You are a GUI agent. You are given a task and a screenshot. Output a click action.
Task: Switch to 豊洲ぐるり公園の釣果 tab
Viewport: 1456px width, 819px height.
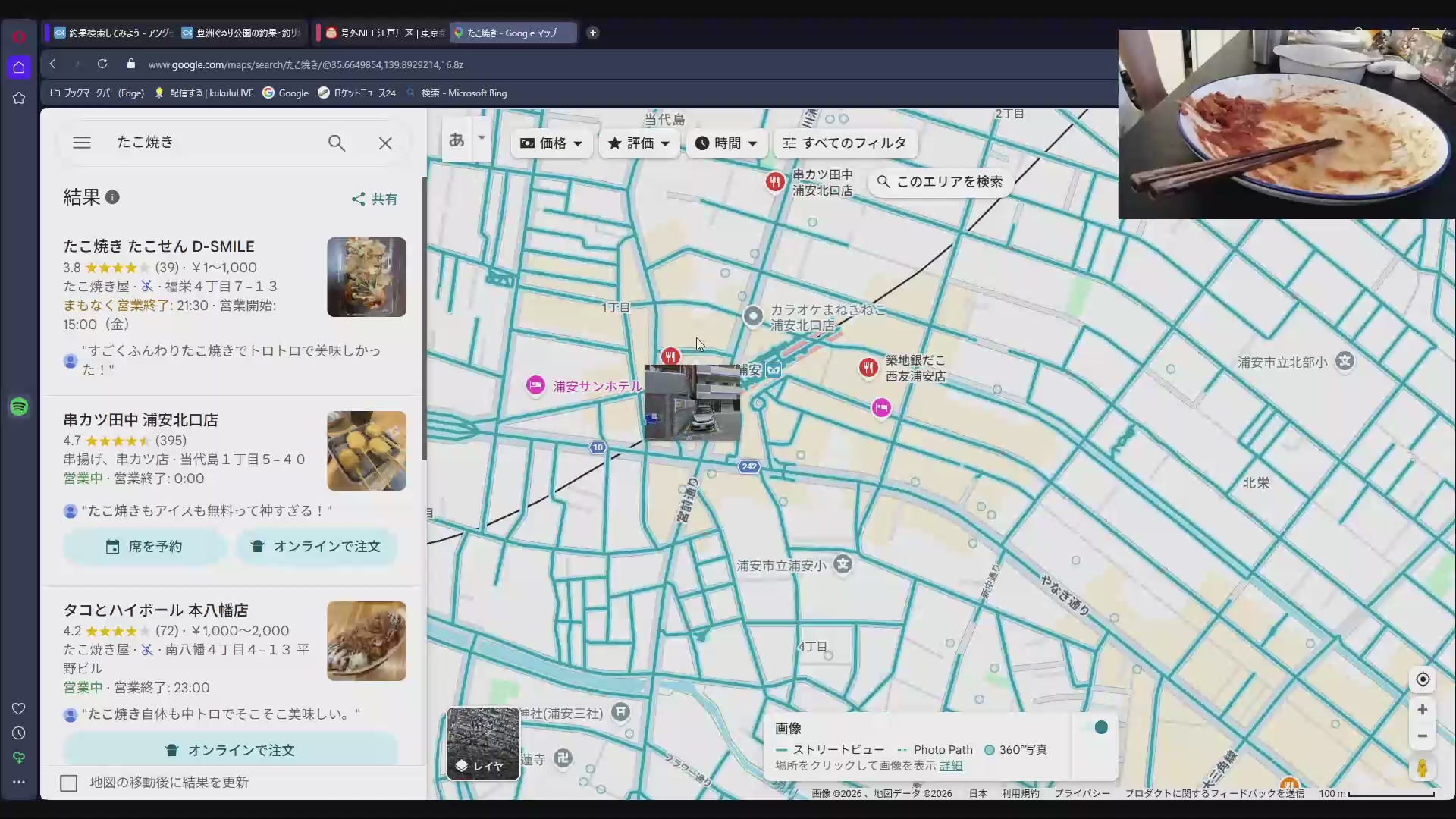click(243, 33)
